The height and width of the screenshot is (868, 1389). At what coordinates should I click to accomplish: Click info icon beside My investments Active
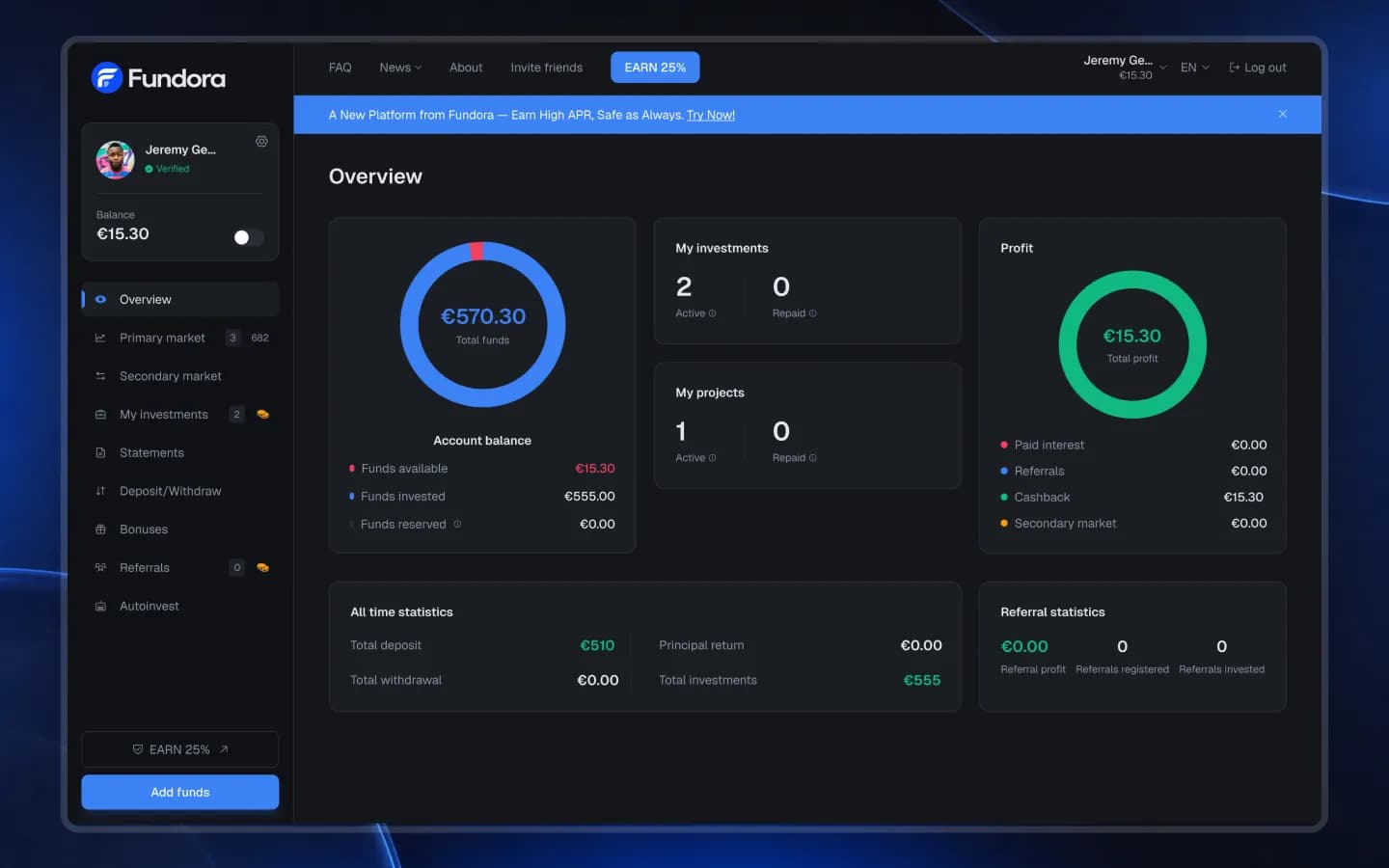pos(713,313)
